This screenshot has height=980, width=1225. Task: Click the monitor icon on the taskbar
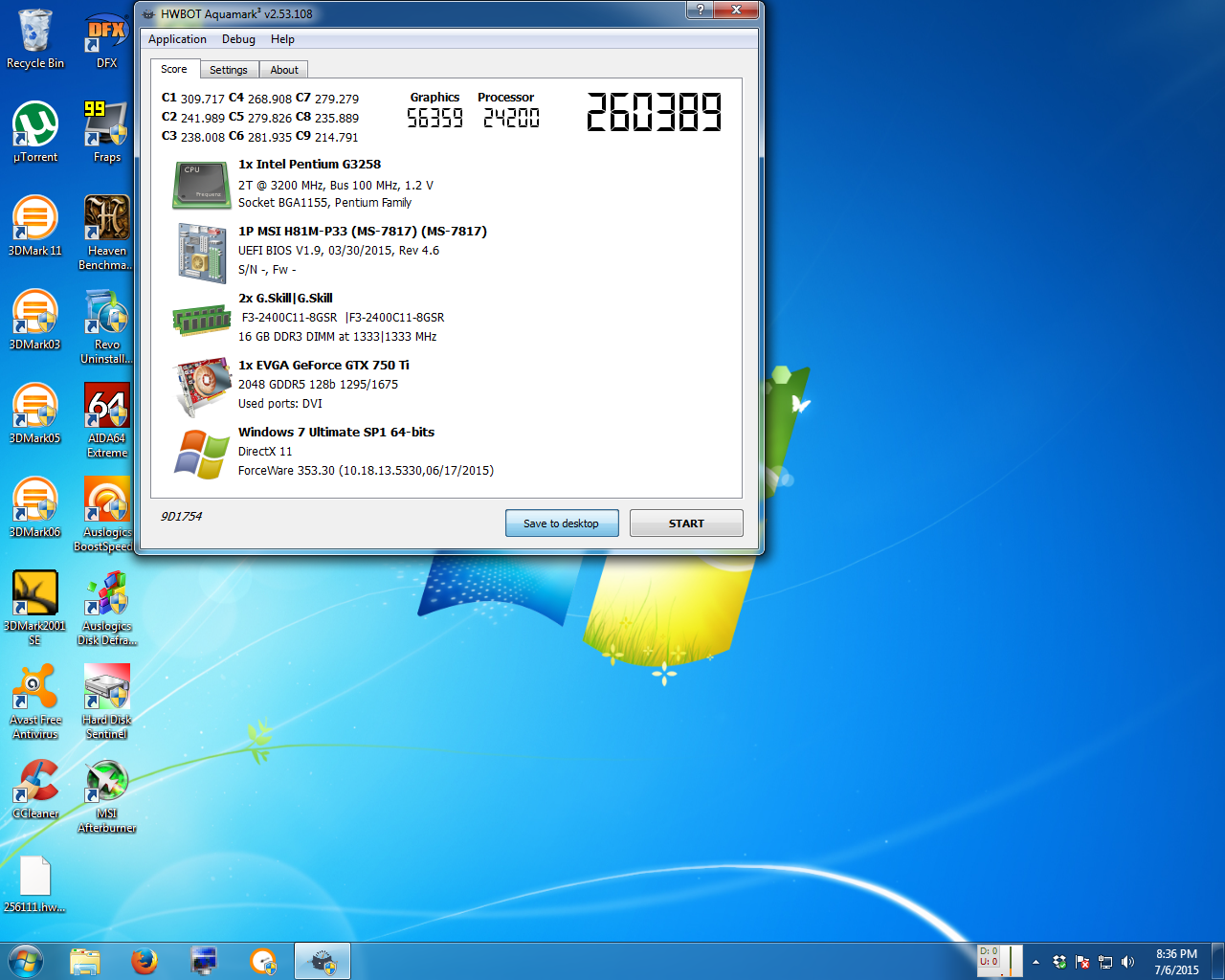tap(204, 961)
